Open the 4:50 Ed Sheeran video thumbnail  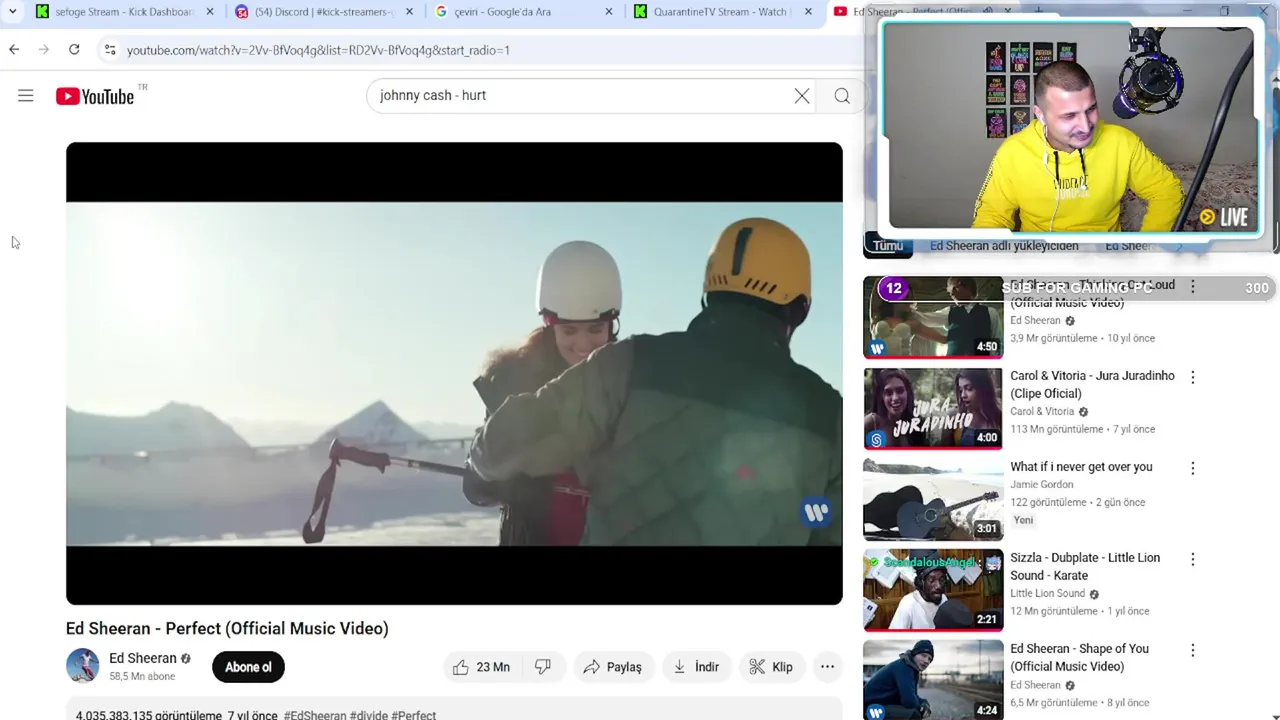(x=933, y=317)
